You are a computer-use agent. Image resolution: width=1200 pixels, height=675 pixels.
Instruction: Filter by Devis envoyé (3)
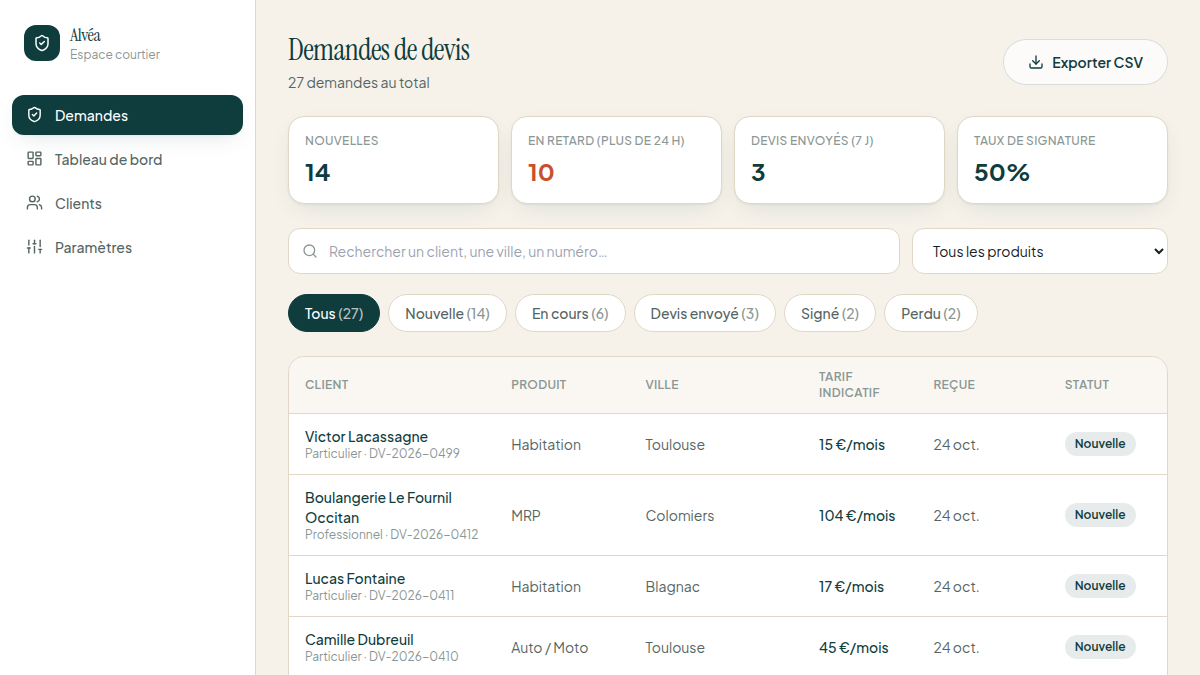[705, 313]
